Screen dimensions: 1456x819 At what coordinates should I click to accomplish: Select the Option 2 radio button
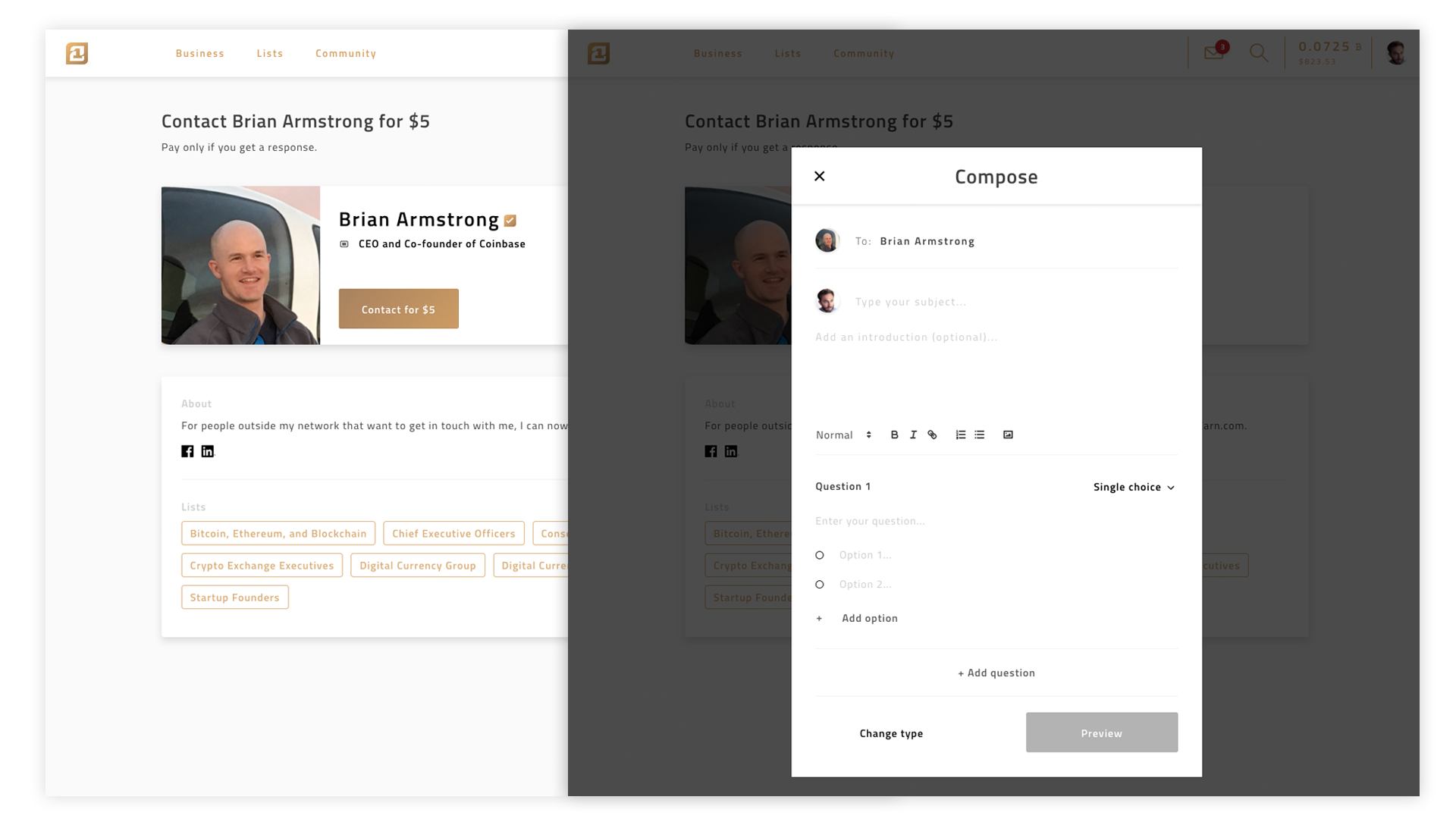[819, 584]
